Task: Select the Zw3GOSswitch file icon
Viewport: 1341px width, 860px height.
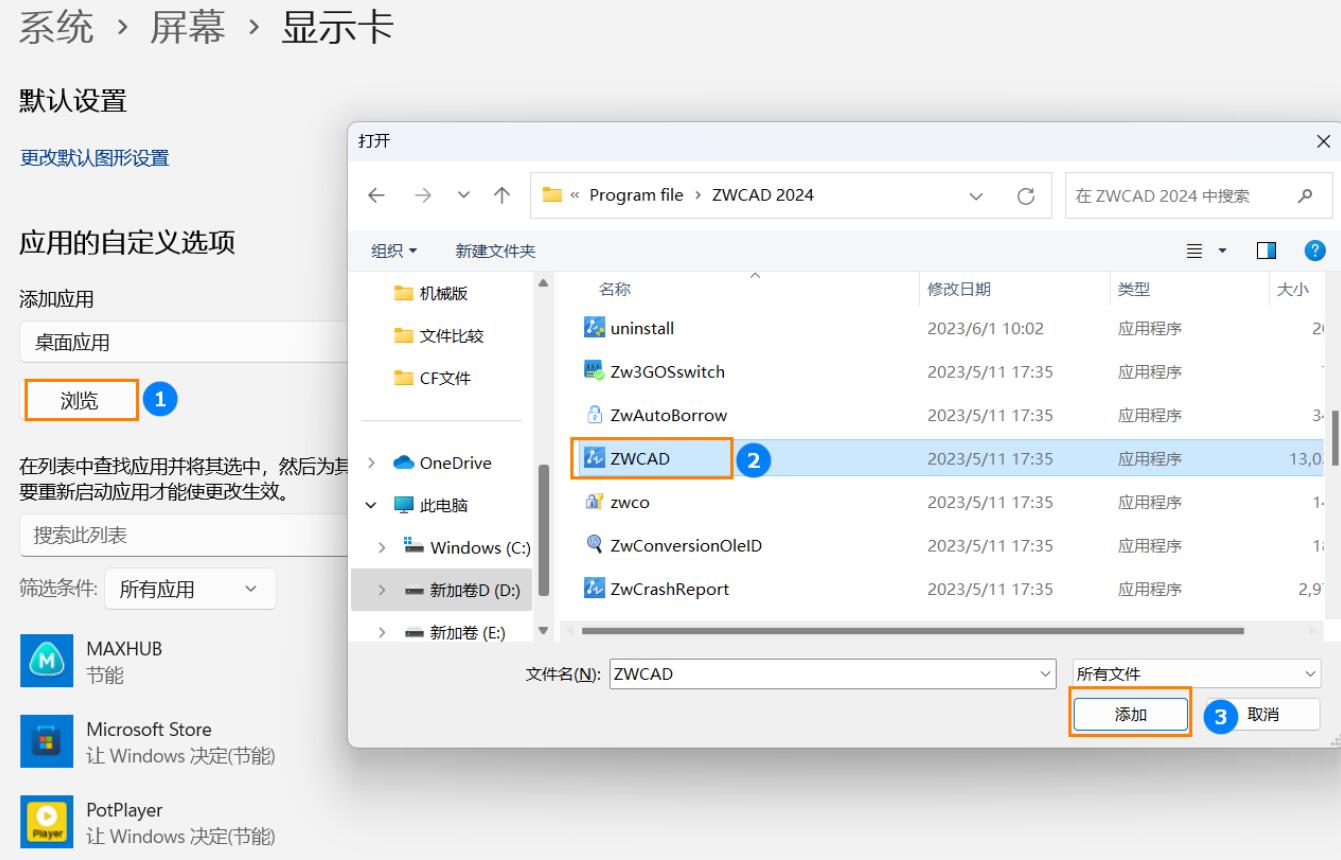Action: (594, 371)
